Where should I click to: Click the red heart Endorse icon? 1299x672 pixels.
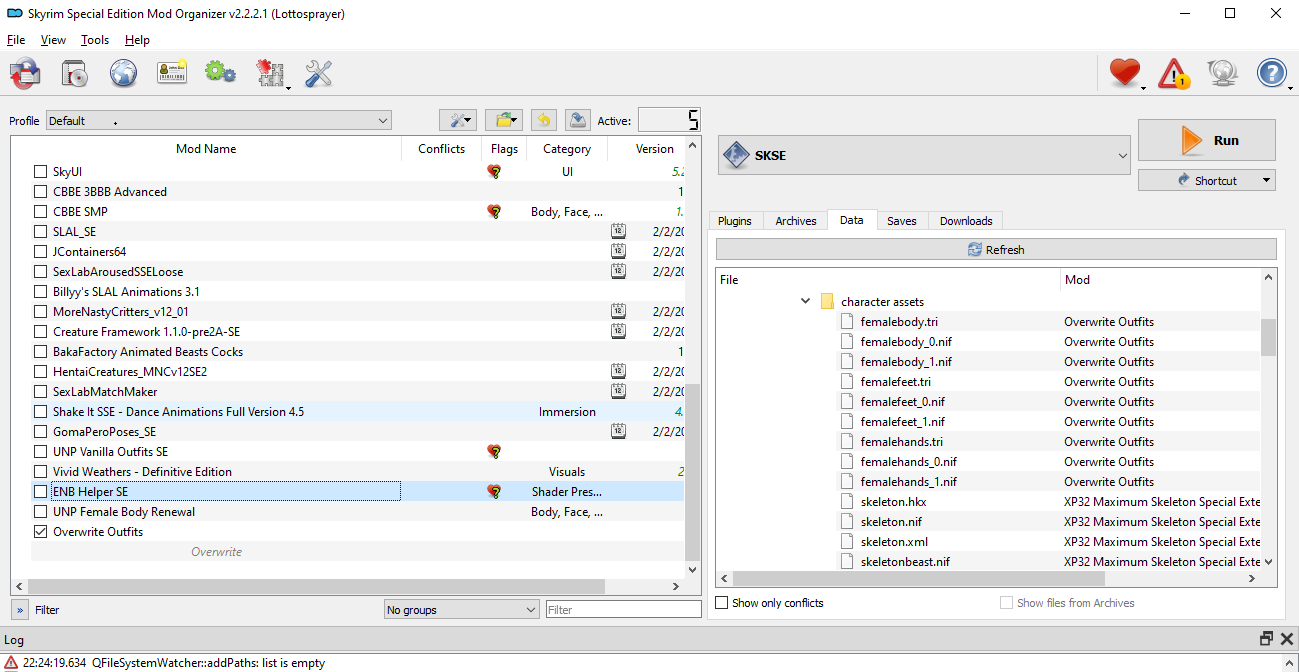click(x=1125, y=73)
